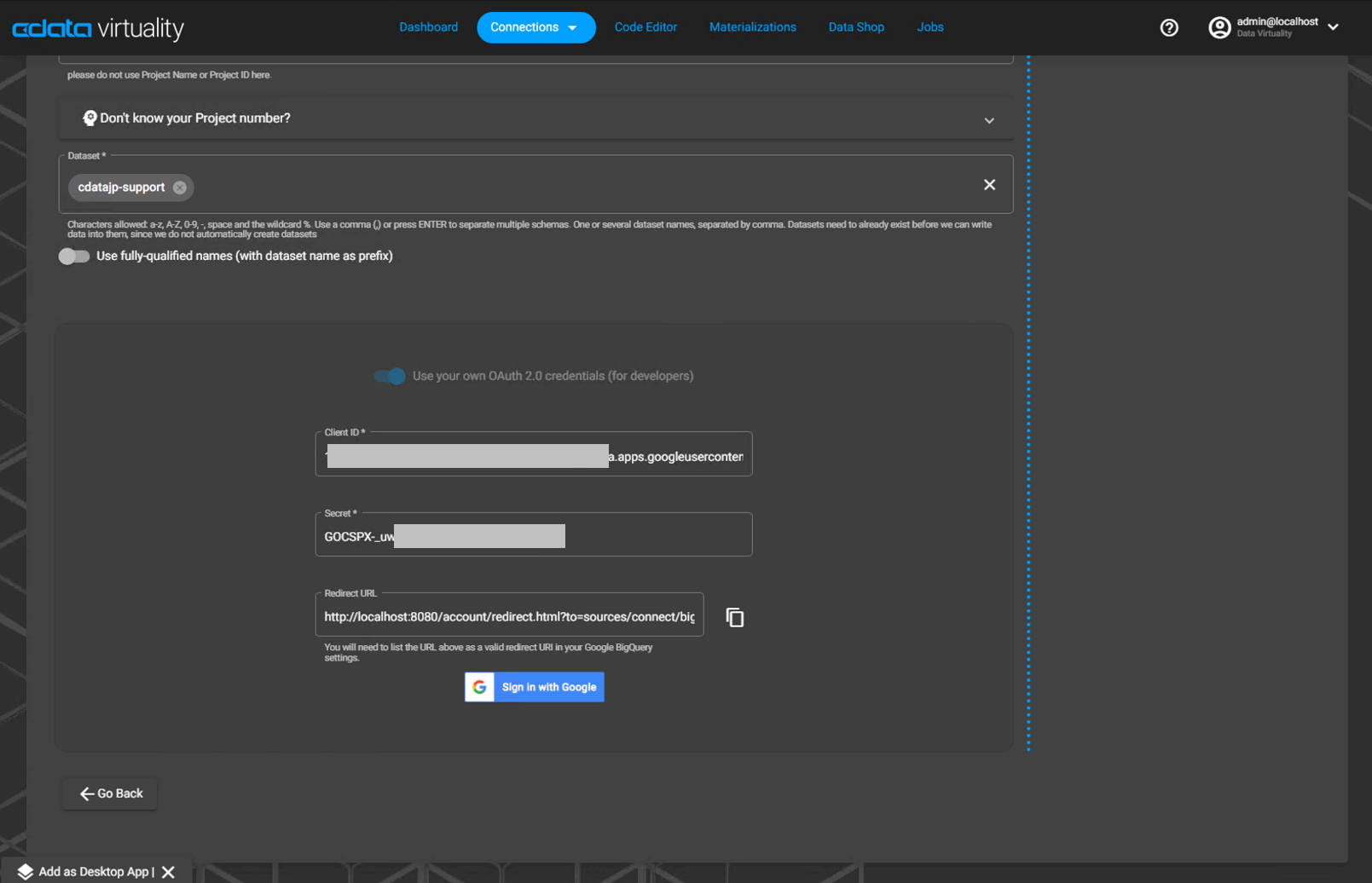Click the lightbulb icon beside Project number hint

[x=90, y=118]
